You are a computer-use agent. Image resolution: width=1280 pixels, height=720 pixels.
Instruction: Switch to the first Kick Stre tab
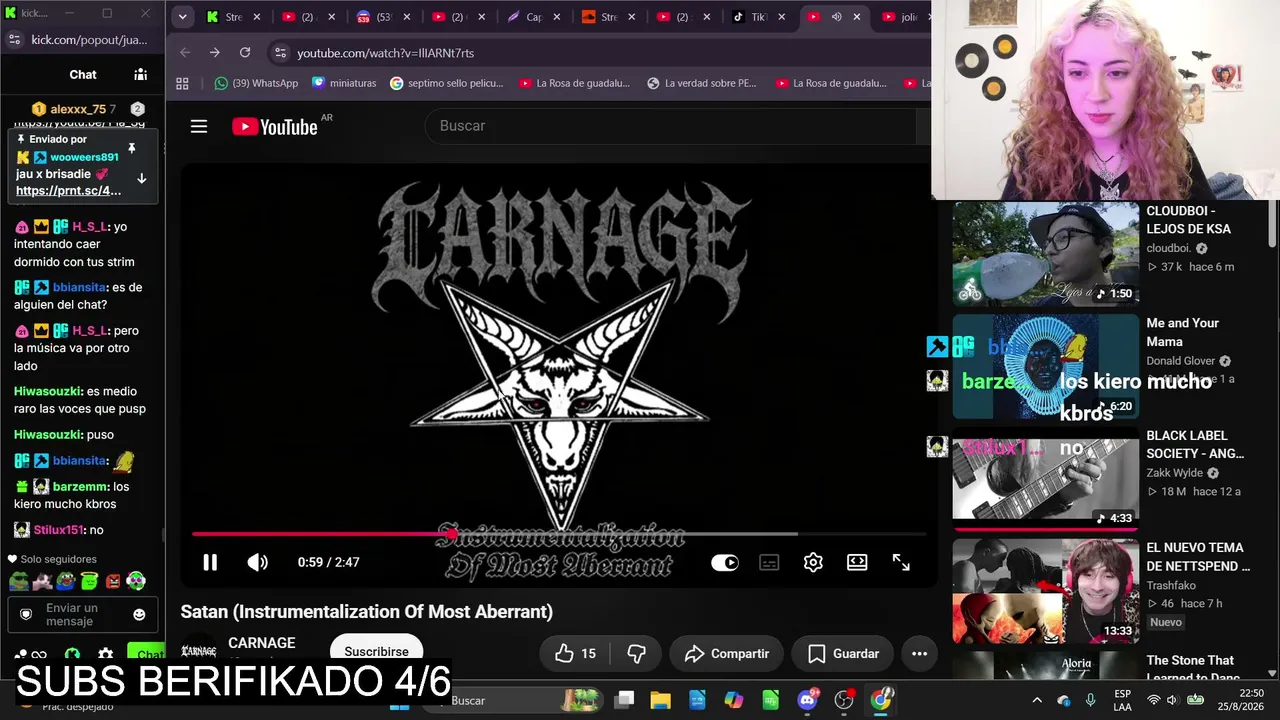233,17
